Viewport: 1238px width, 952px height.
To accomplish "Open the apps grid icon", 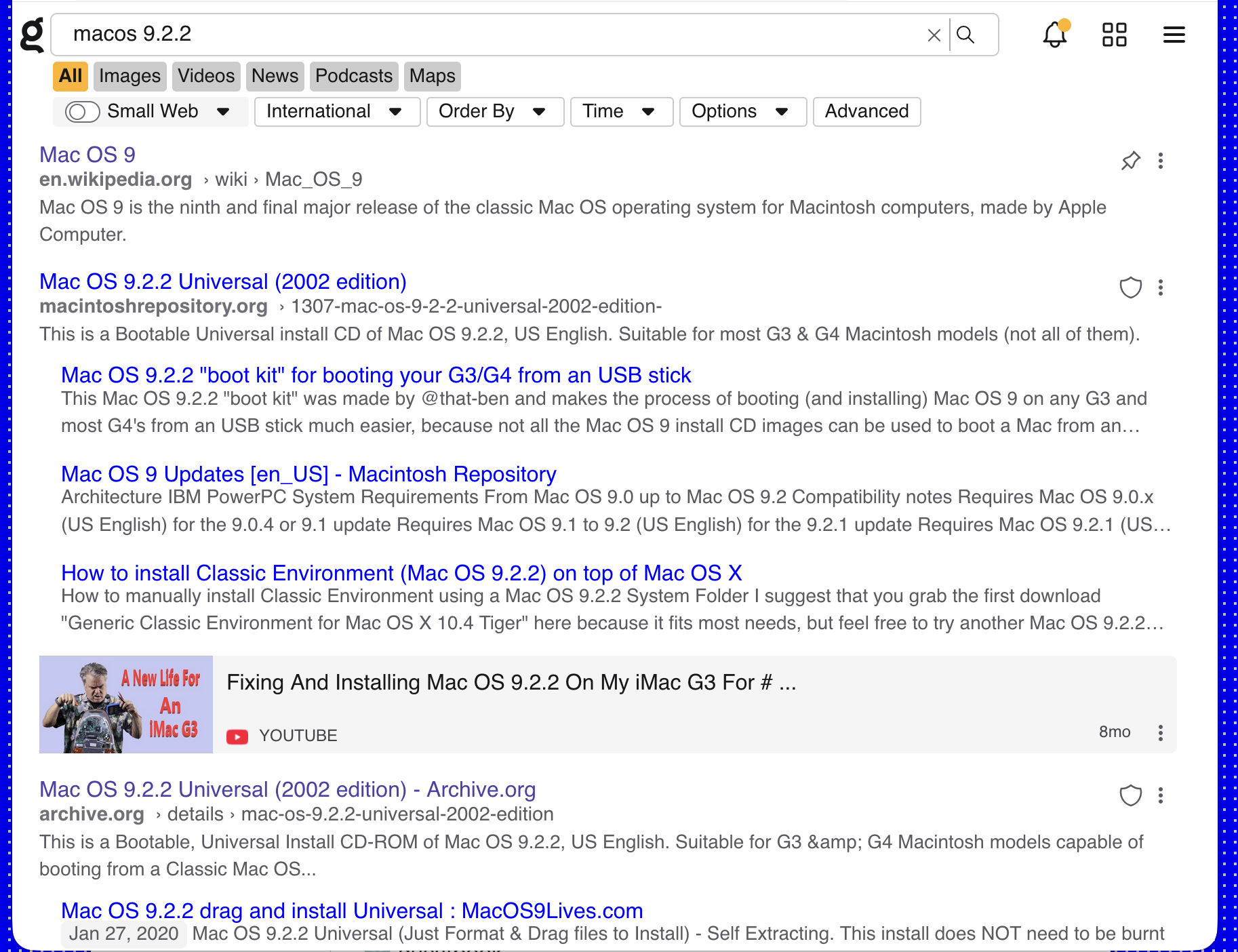I will (1114, 35).
